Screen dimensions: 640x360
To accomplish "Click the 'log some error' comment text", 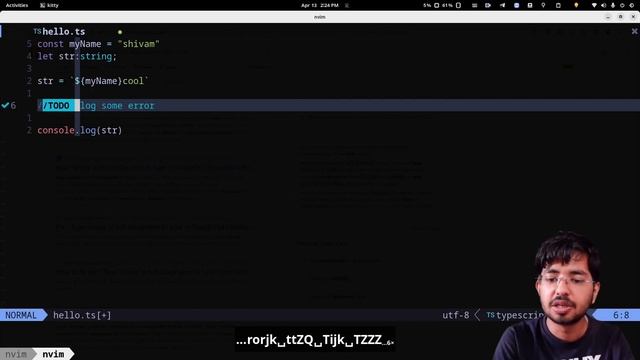I will click(x=117, y=106).
